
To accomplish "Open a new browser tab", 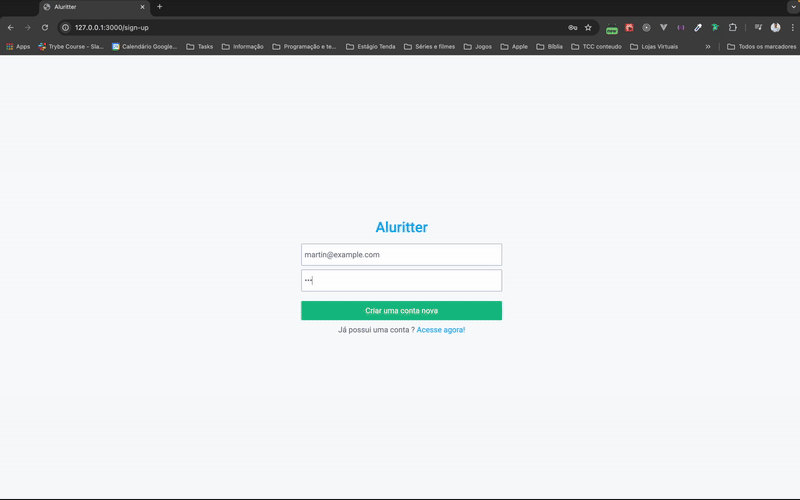I will point(160,7).
